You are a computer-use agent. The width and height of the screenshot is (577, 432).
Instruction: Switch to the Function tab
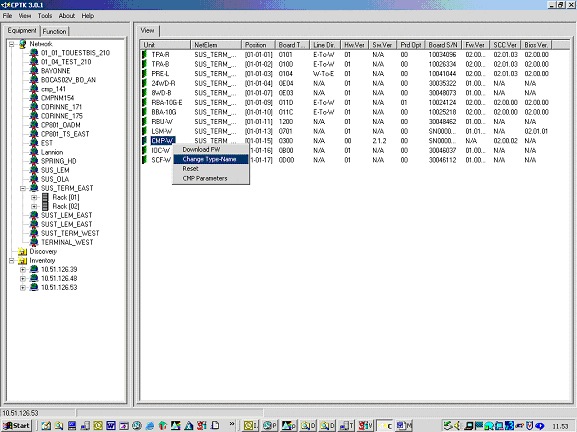[54, 32]
